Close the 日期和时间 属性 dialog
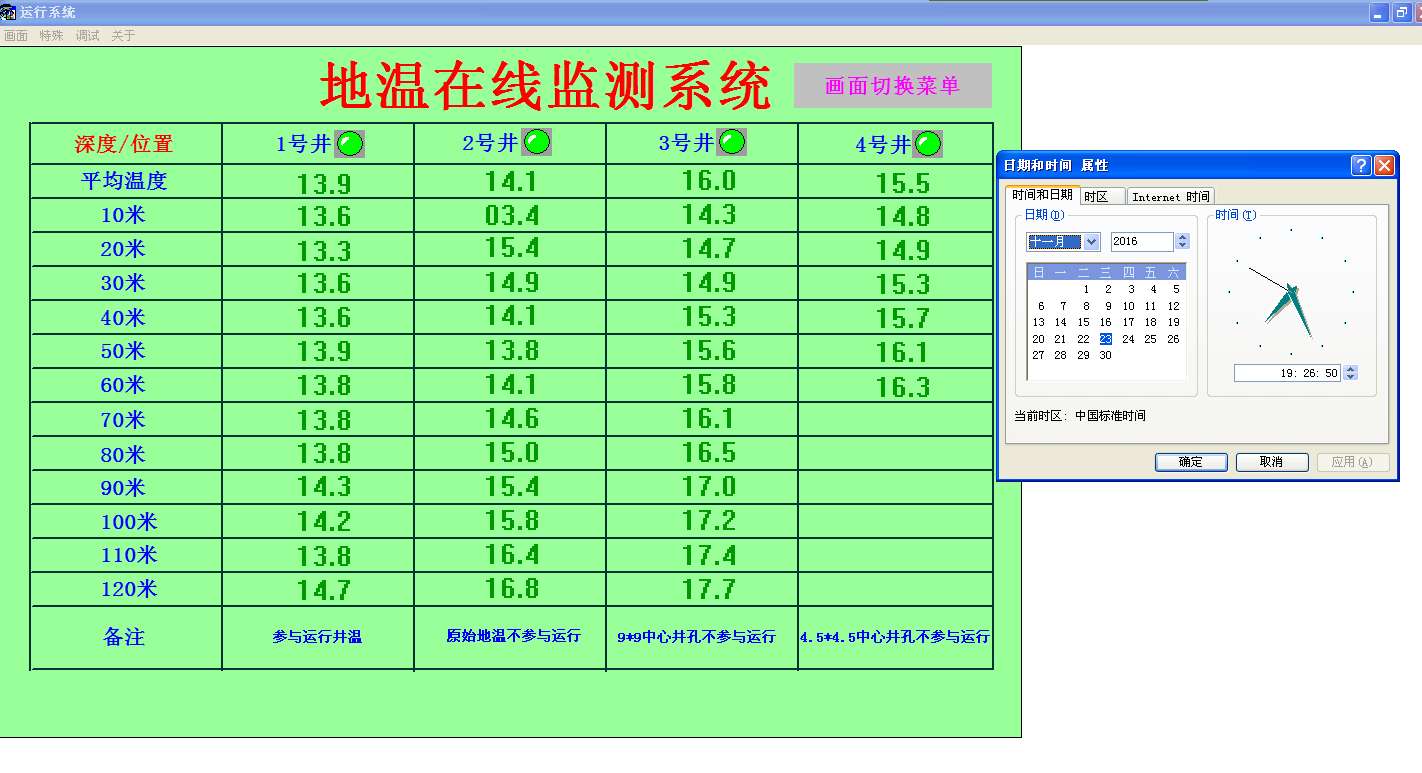 (1384, 166)
